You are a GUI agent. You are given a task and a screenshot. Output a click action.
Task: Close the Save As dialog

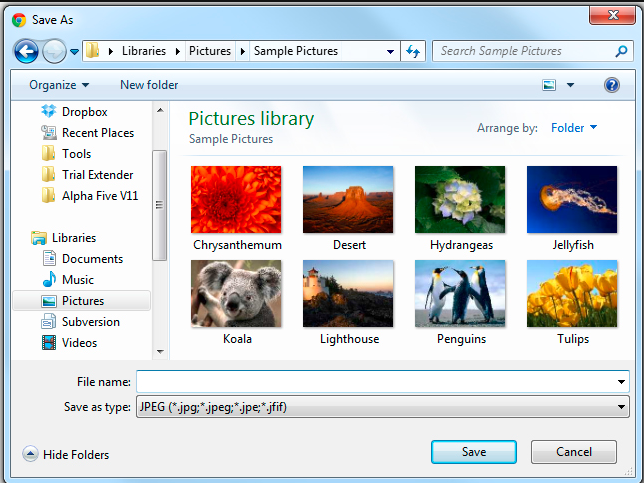(612, 15)
